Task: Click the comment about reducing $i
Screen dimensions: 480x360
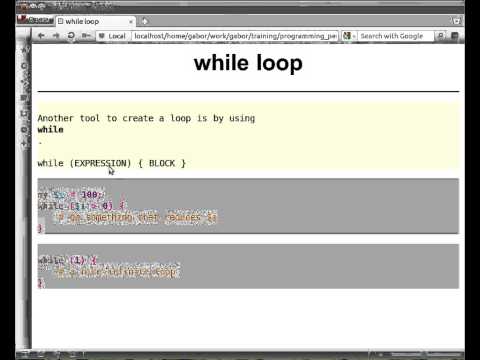Action: (137, 217)
